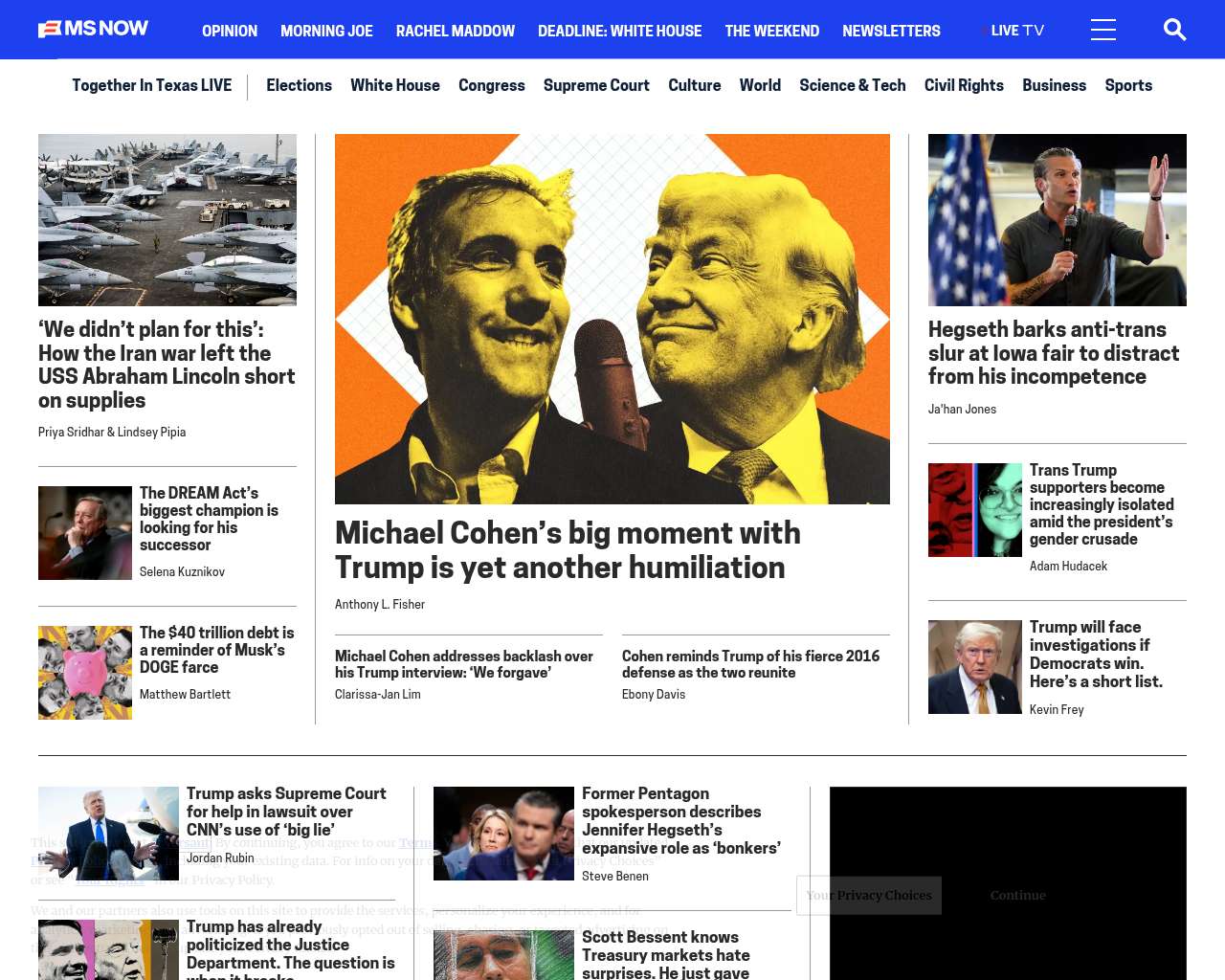
Task: Read Cohen reminds Trump of 2016 defense
Action: tap(750, 664)
